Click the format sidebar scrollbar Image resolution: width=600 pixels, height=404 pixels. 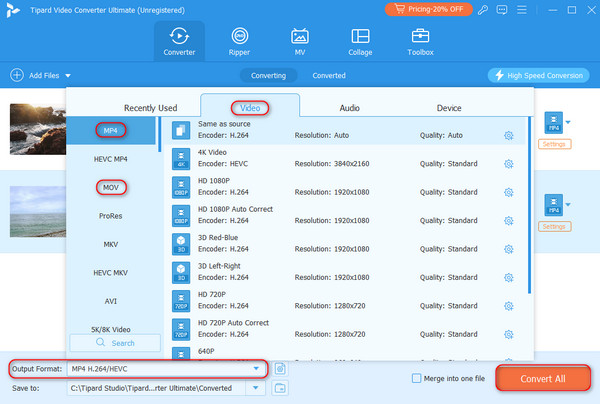coord(160,134)
